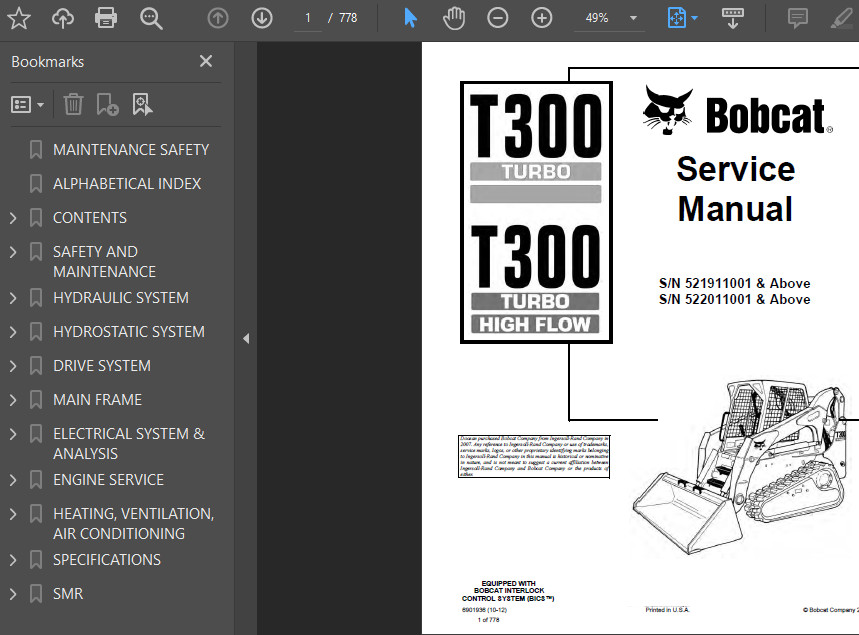Click the star bookmark icon in toolbar
Viewport: 859px width, 635px height.
click(x=19, y=18)
